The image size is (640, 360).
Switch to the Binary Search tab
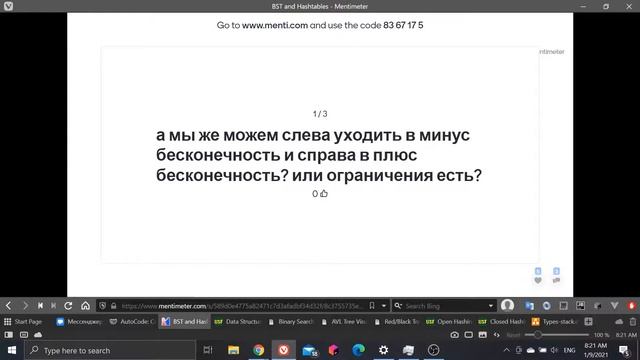291,322
